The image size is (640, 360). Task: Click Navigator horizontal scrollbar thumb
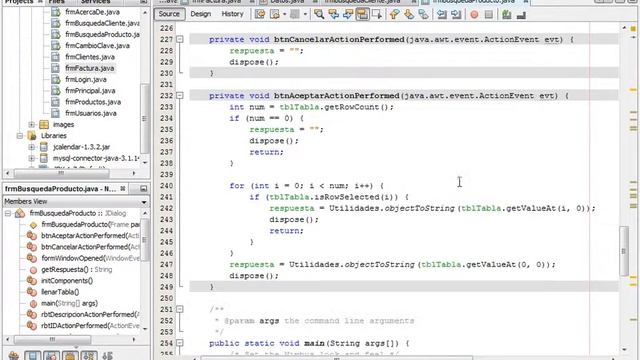click(x=52, y=340)
